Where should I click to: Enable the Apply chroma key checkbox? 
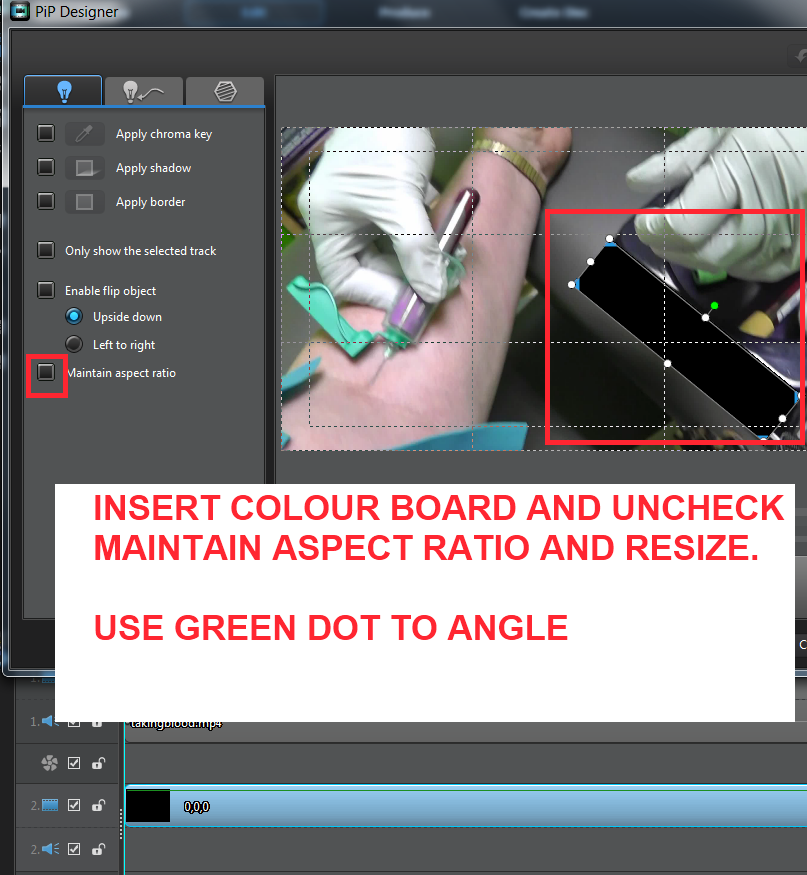tap(46, 134)
